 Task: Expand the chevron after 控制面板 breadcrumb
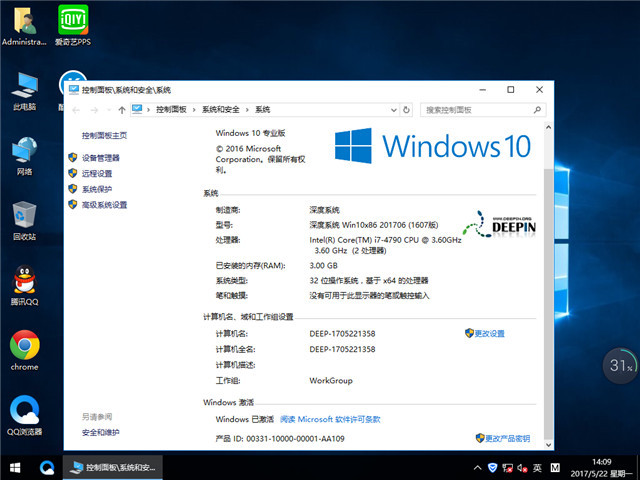point(194,110)
